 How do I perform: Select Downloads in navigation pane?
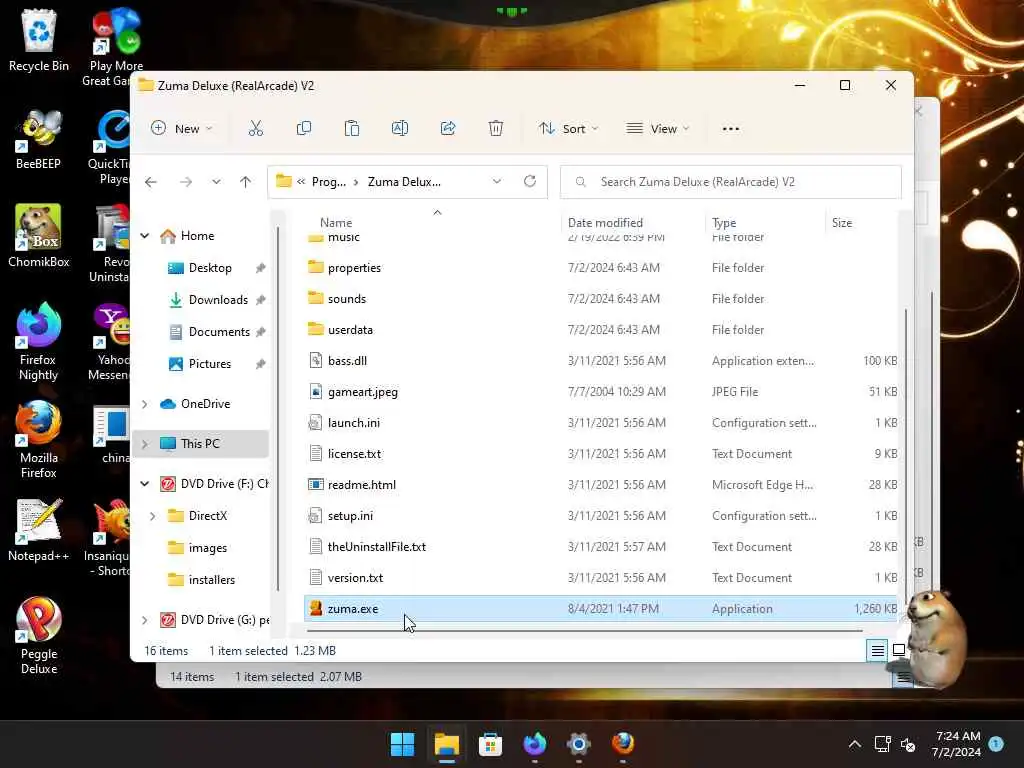tap(218, 300)
